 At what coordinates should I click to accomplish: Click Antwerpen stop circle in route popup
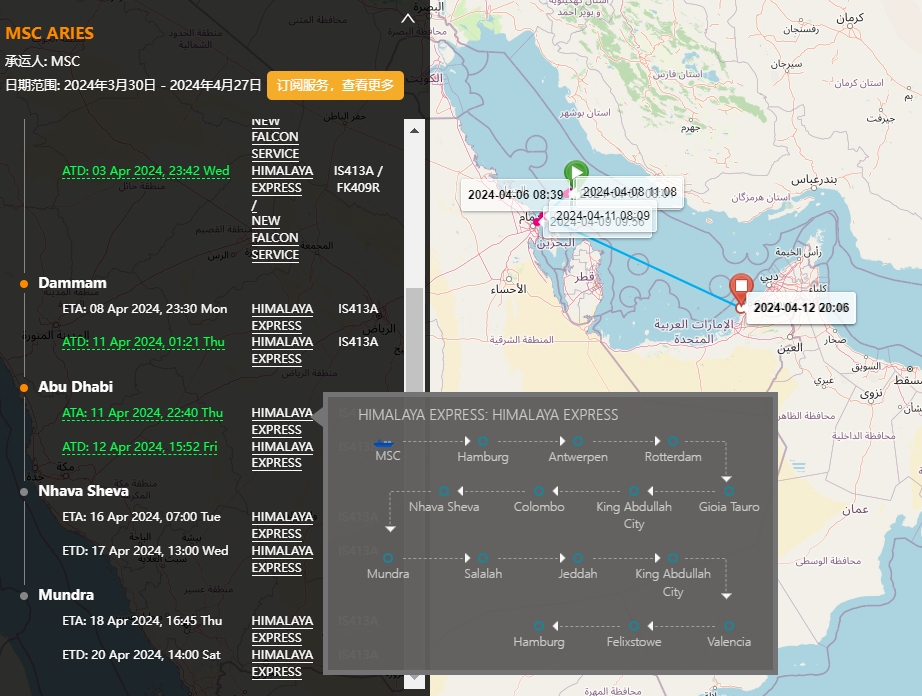point(578,441)
